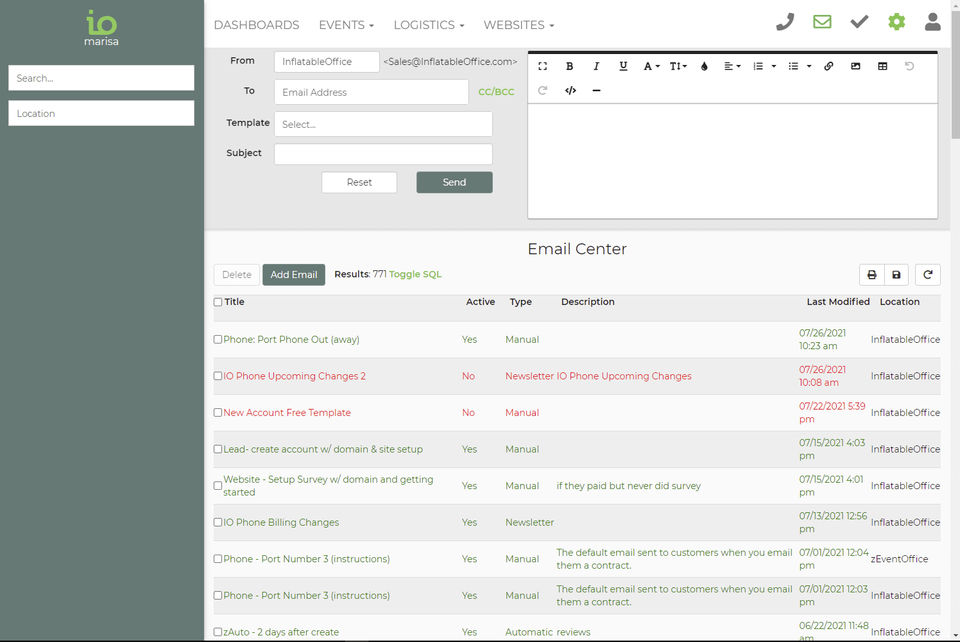Click the Toggle SQL link
The width and height of the screenshot is (960, 642).
(x=415, y=274)
